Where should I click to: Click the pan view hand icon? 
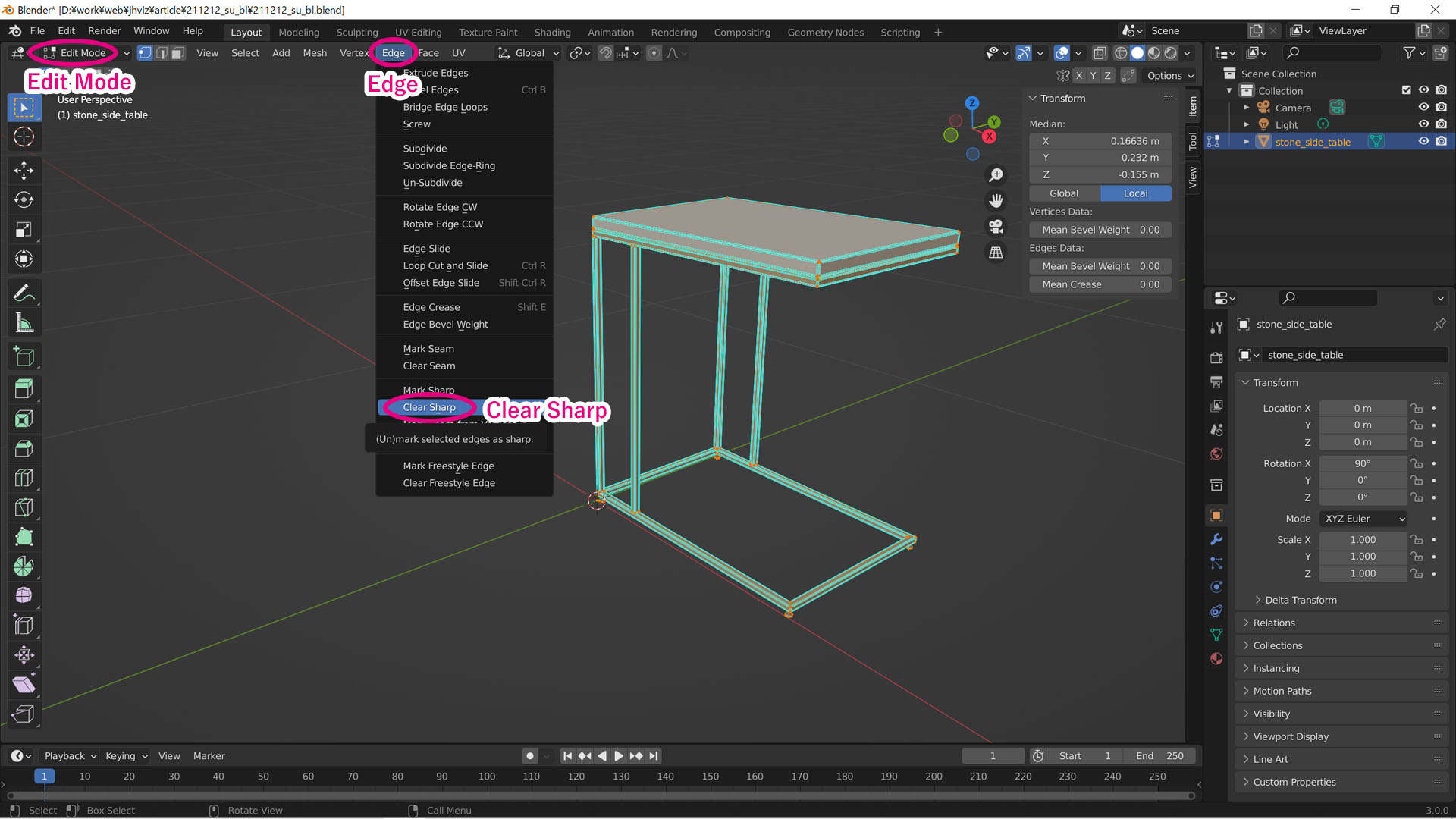point(996,201)
